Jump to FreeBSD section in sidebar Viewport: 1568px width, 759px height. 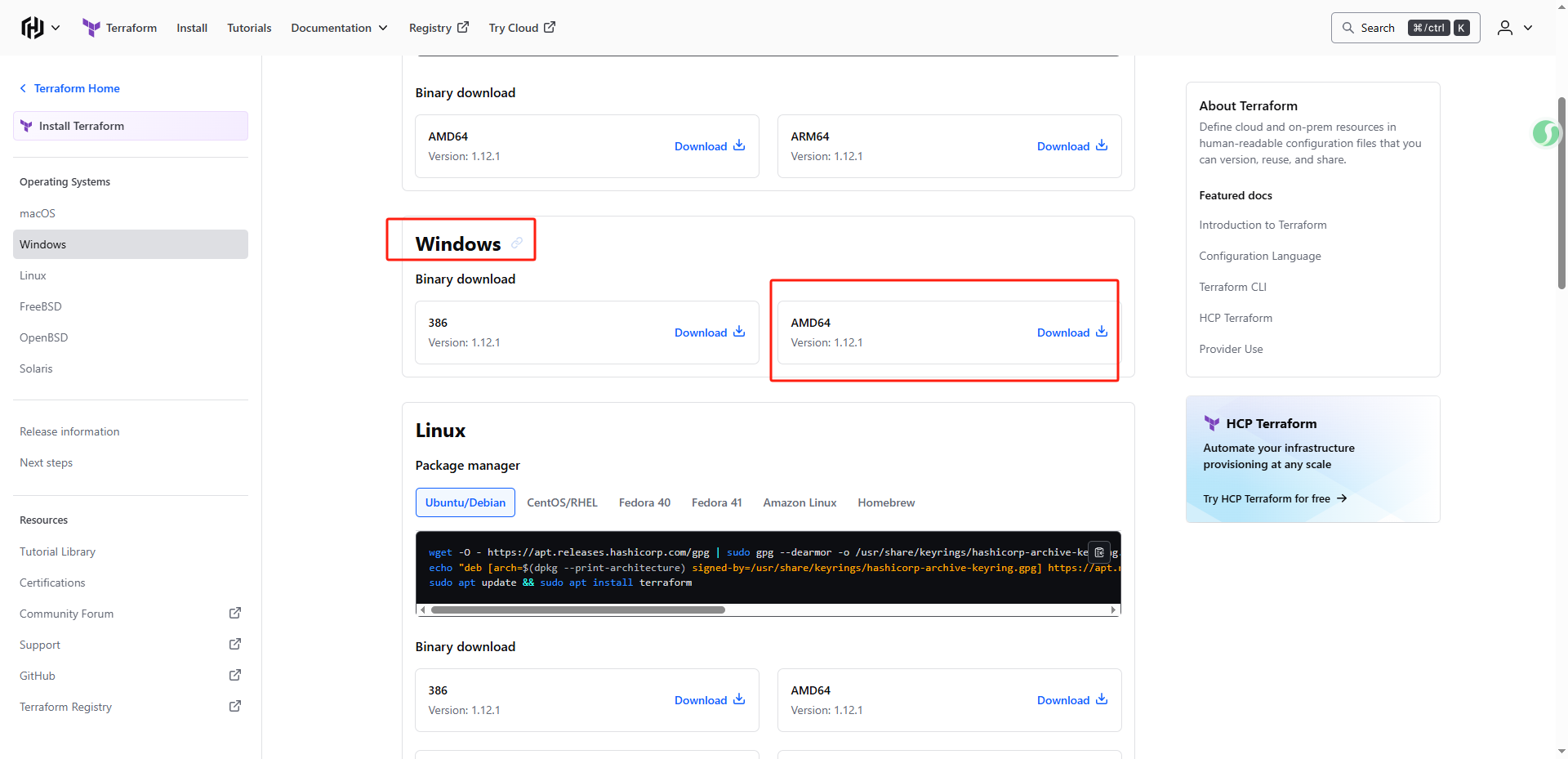pos(41,306)
